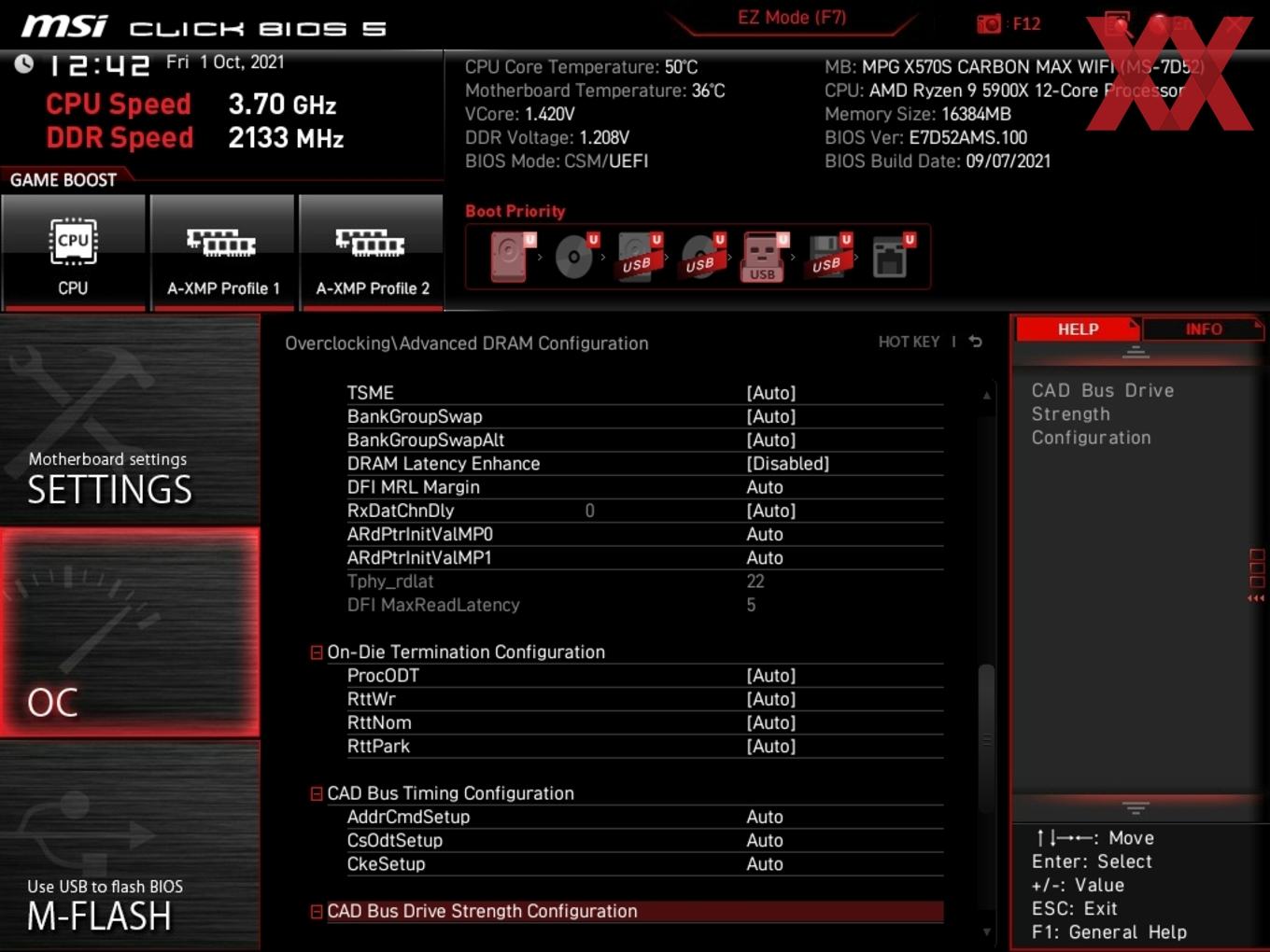Click the Boot Priority heading
This screenshot has width=1270, height=952.
(x=515, y=211)
